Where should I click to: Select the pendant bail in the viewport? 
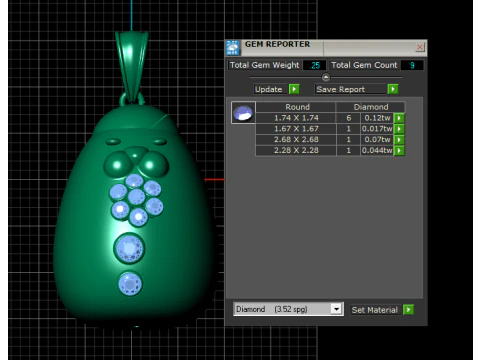(x=132, y=67)
